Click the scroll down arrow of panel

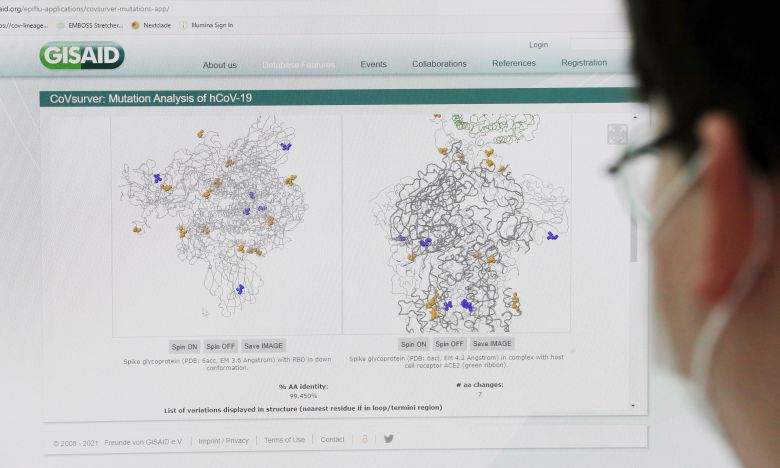point(632,405)
